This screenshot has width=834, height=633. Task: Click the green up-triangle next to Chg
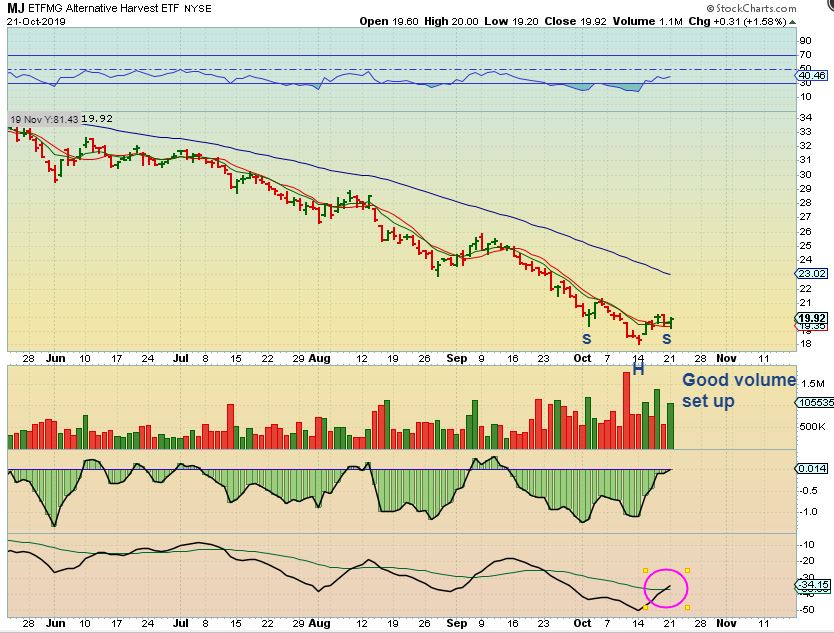[793, 22]
